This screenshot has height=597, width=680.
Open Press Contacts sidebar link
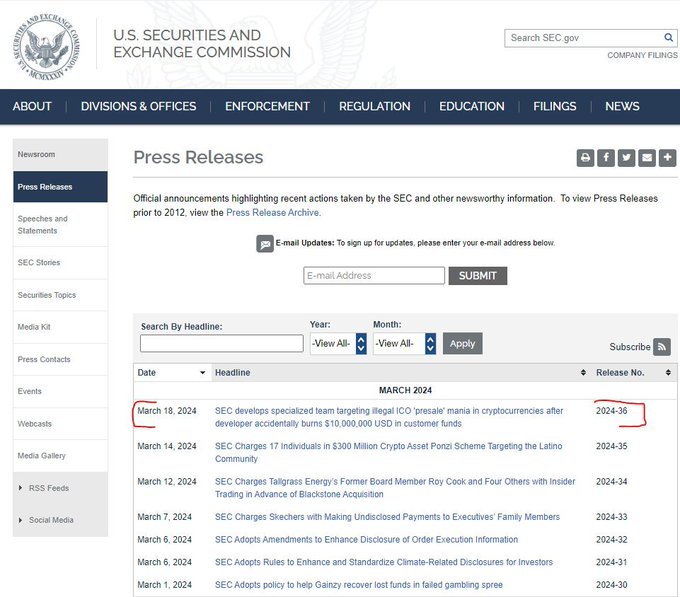(60, 359)
